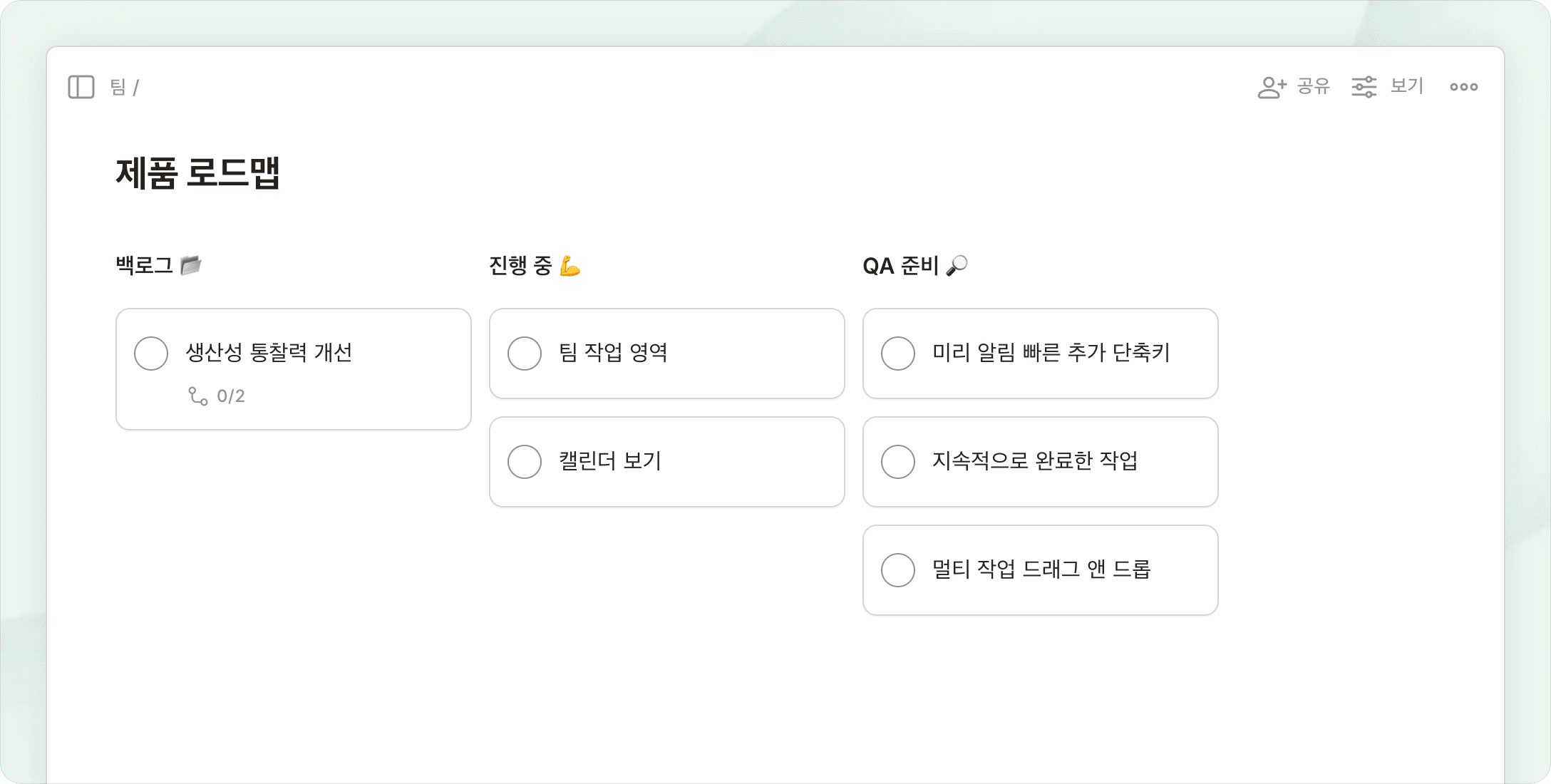Check the 멀티 작업 드래그 앤 드롭 circle
Image resolution: width=1551 pixels, height=784 pixels.
coord(898,570)
